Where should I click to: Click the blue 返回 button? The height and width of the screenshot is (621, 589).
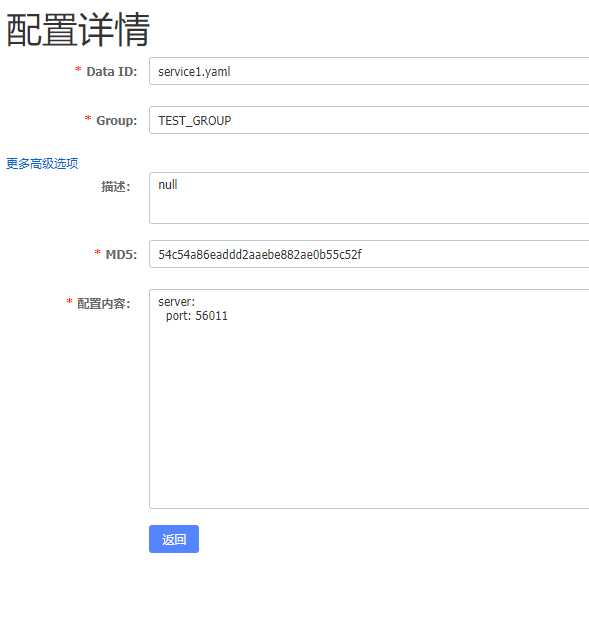174,539
